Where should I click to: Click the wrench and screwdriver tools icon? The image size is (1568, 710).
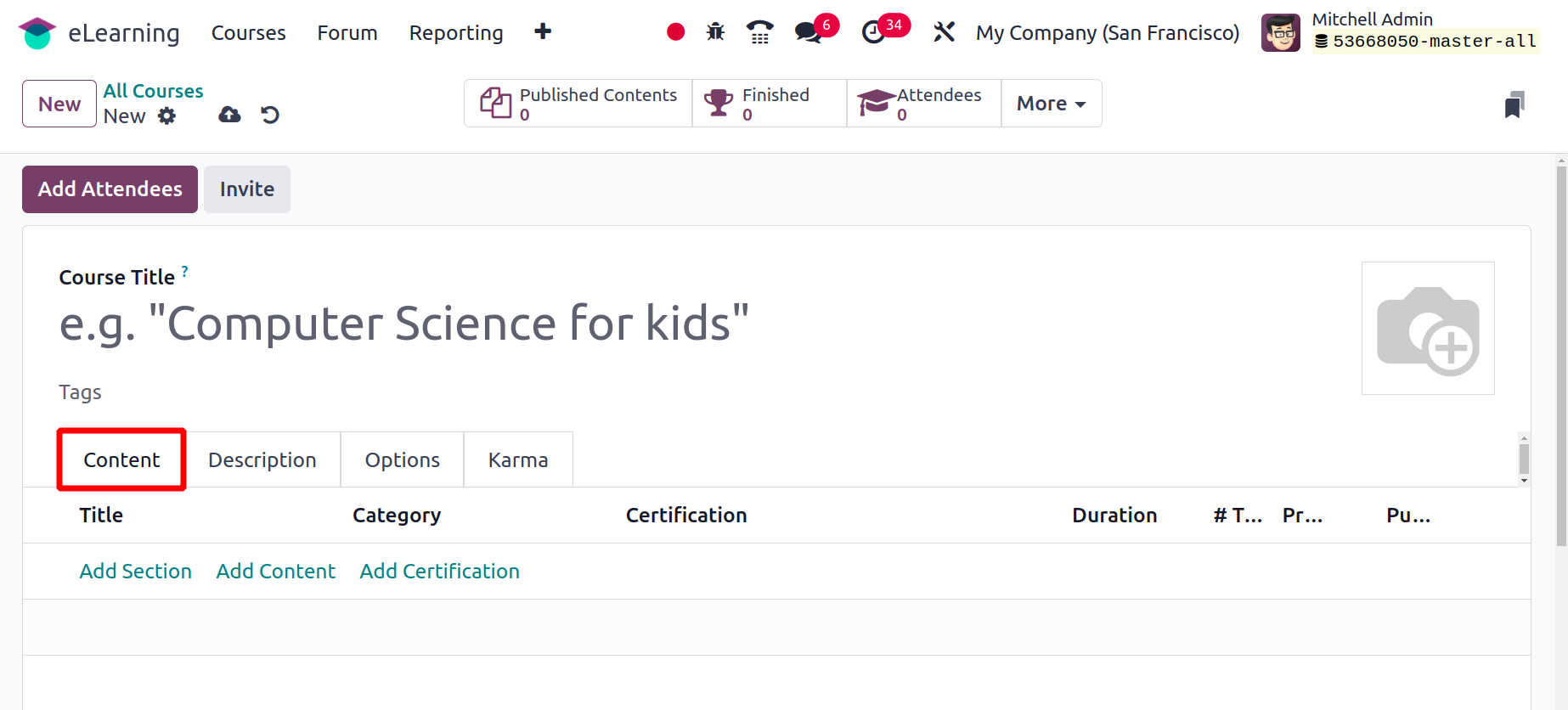pyautogui.click(x=944, y=32)
